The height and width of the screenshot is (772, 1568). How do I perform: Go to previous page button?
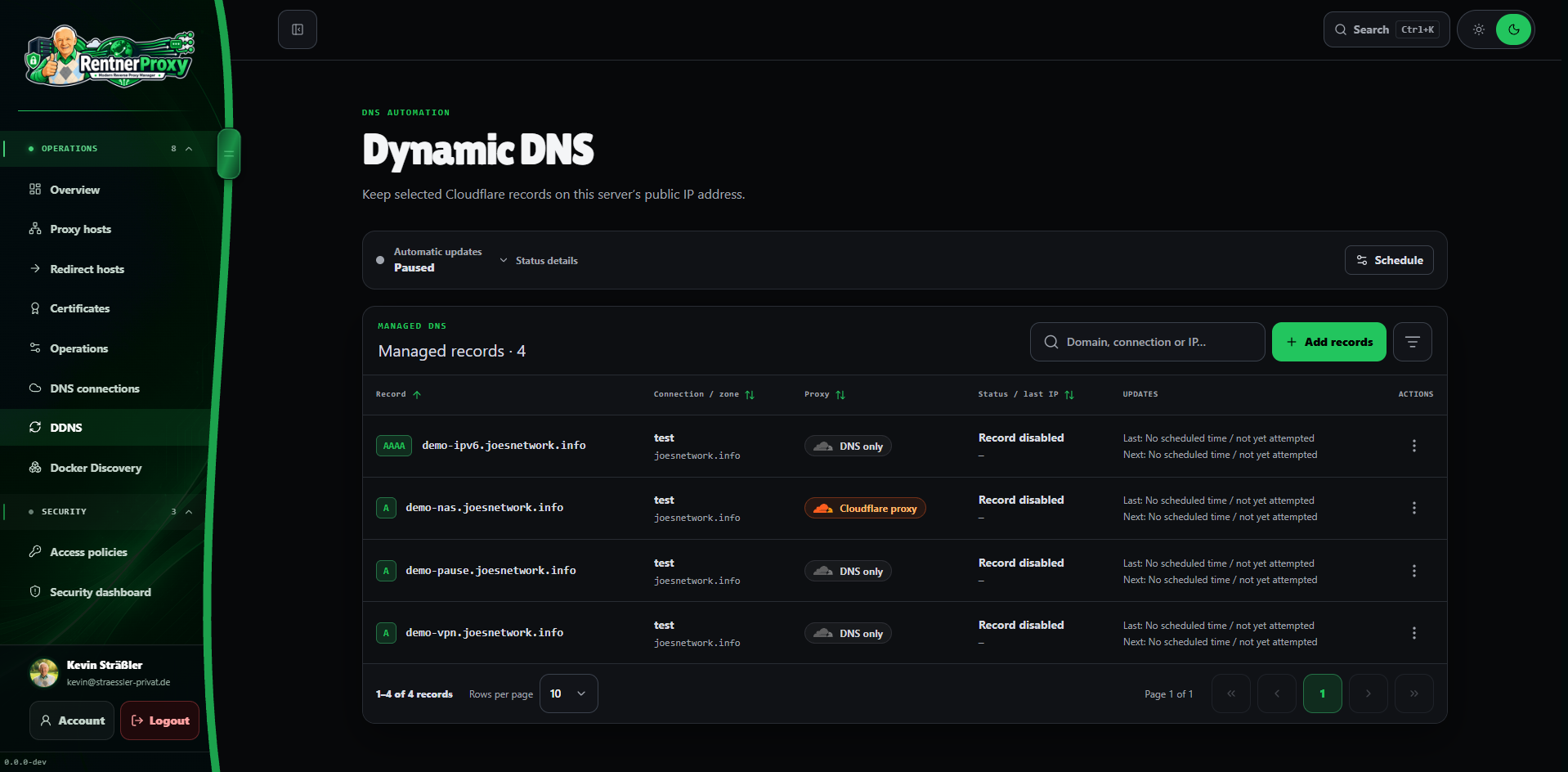coord(1277,693)
